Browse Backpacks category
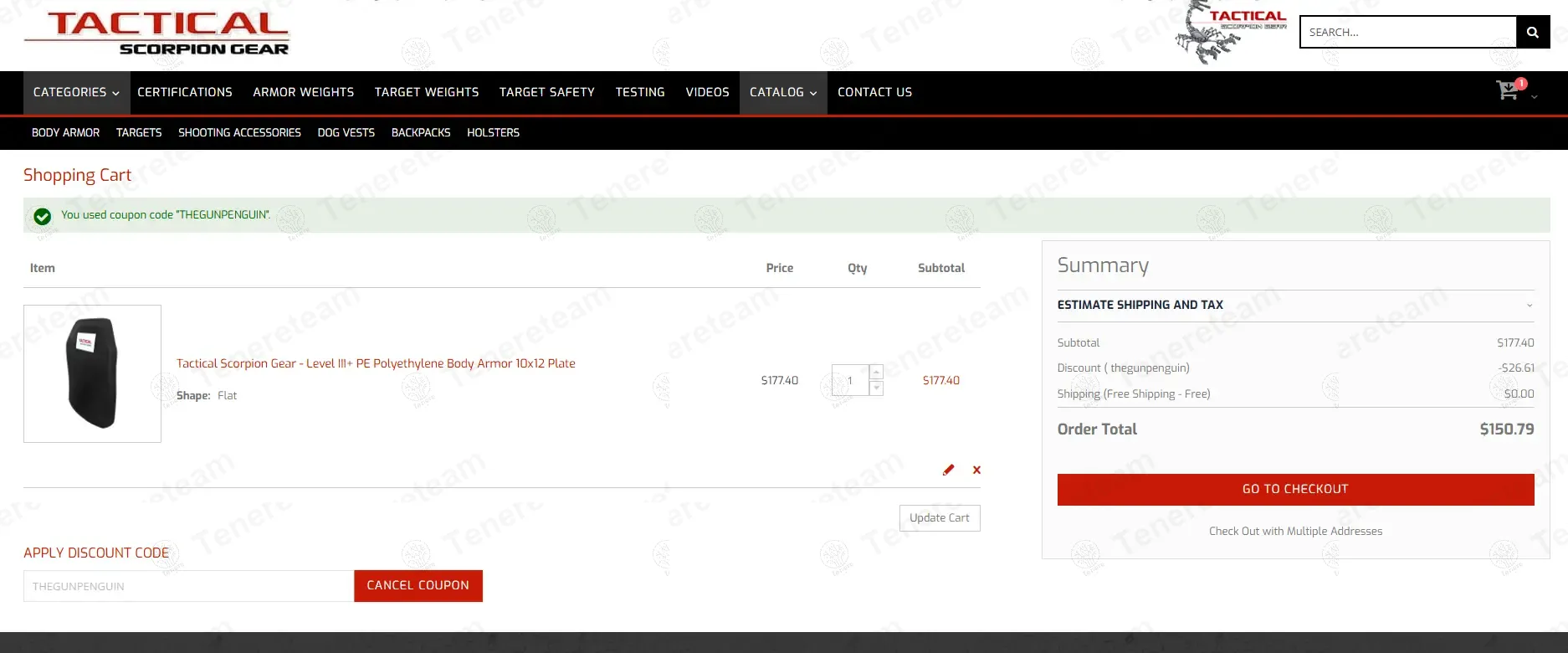 tap(421, 132)
